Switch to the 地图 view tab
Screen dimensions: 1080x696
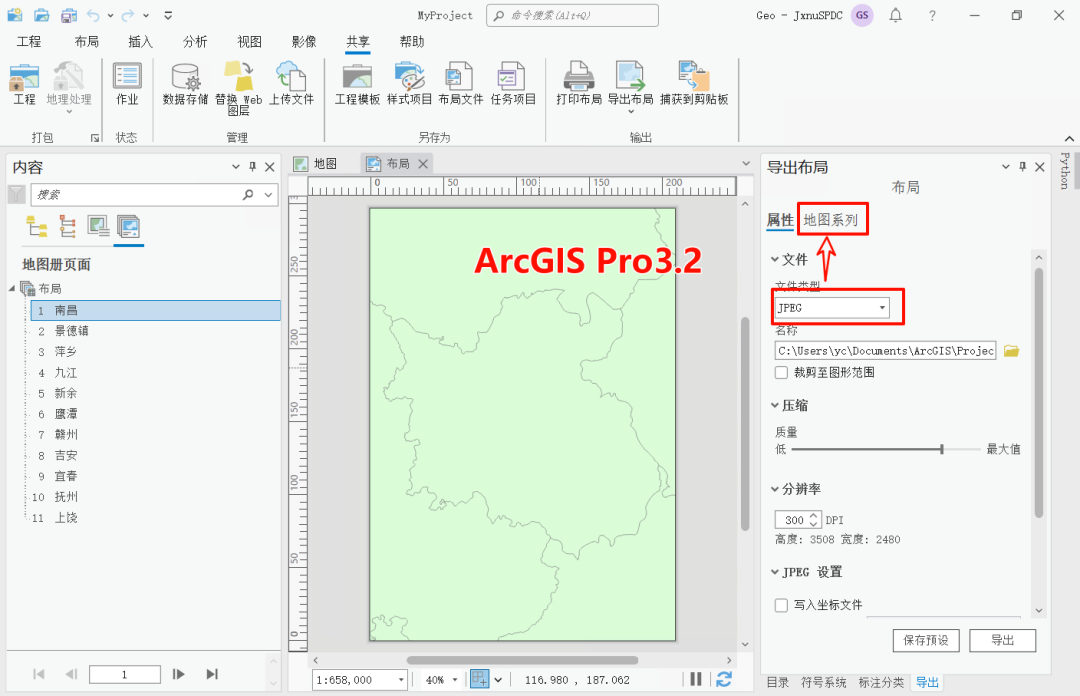click(x=317, y=163)
